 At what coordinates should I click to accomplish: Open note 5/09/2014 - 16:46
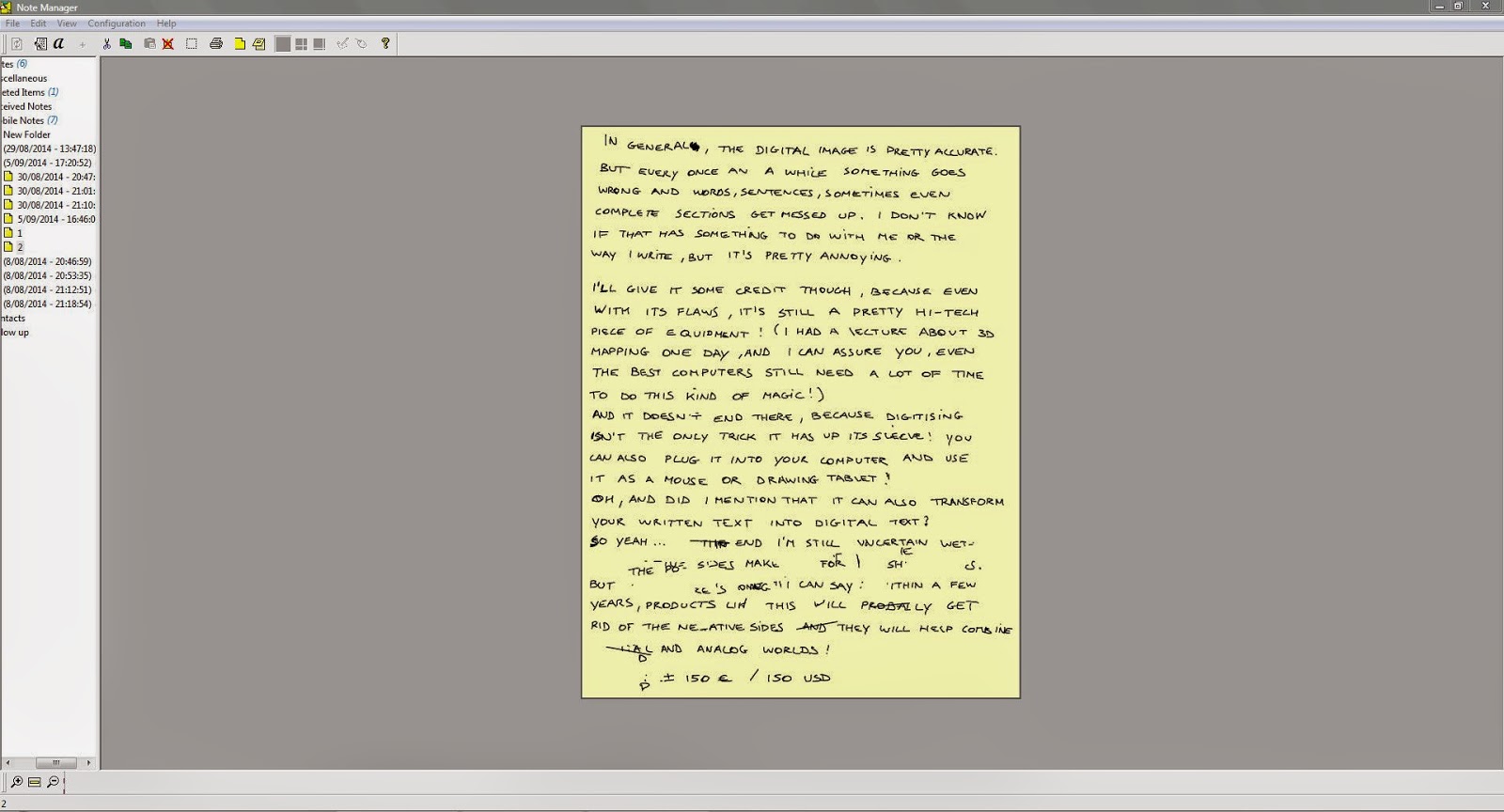point(56,219)
